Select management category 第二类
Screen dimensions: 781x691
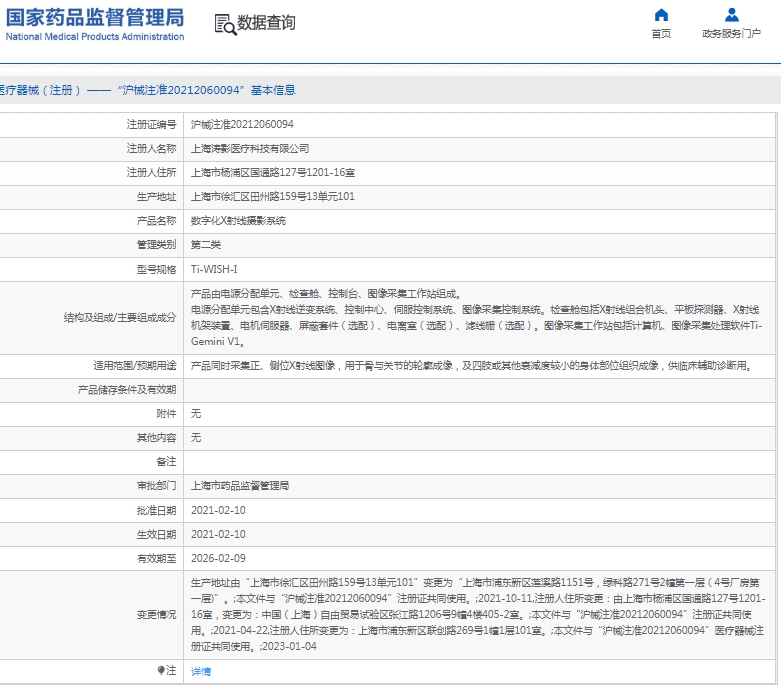click(x=206, y=245)
